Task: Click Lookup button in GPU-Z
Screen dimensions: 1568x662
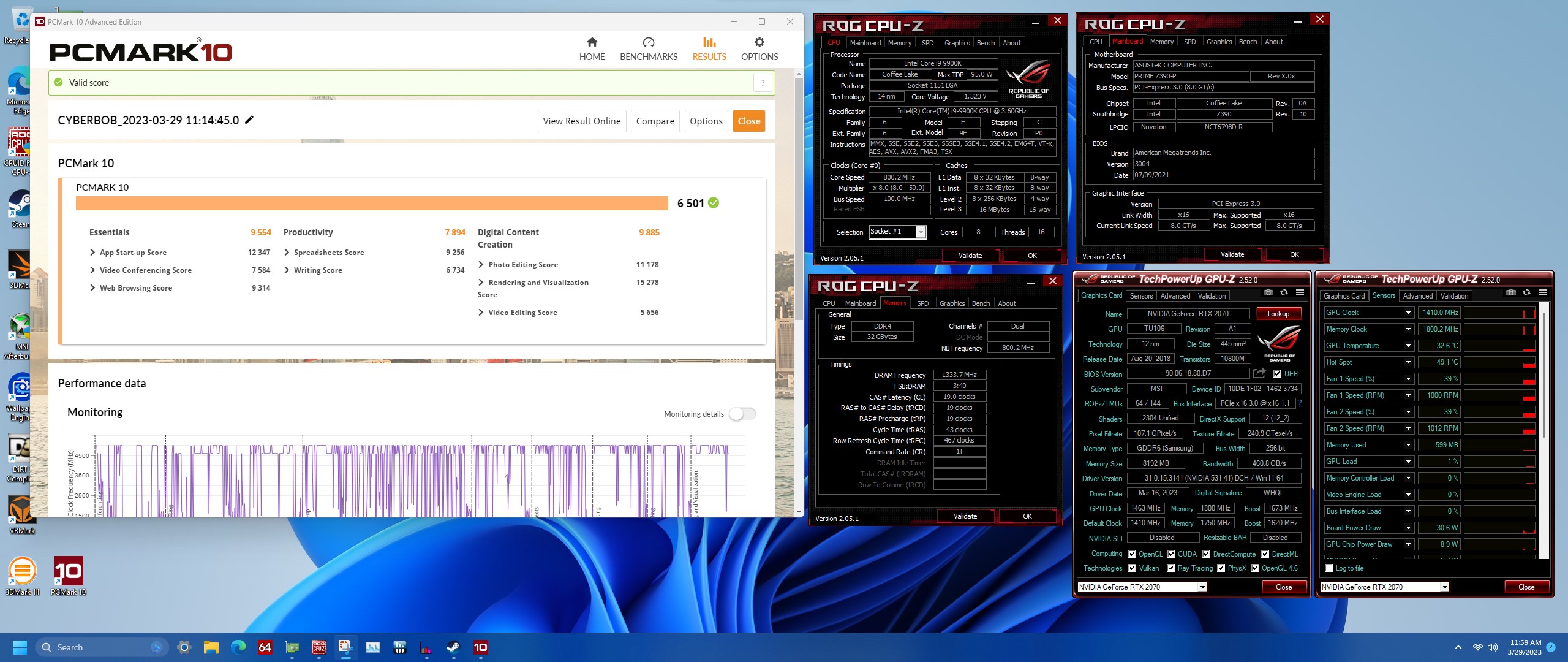Action: [x=1278, y=314]
